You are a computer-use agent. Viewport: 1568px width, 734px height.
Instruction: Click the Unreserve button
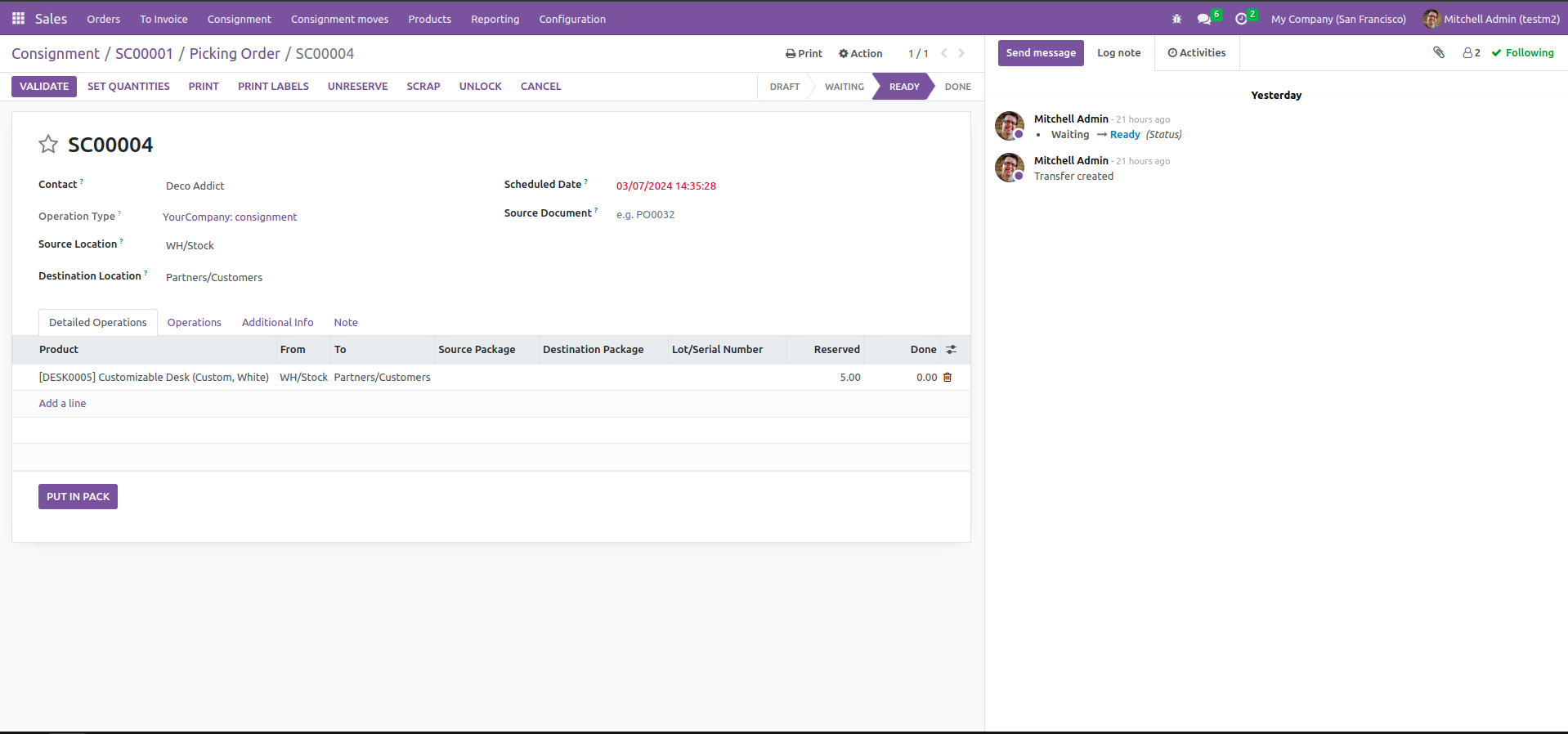click(x=358, y=86)
